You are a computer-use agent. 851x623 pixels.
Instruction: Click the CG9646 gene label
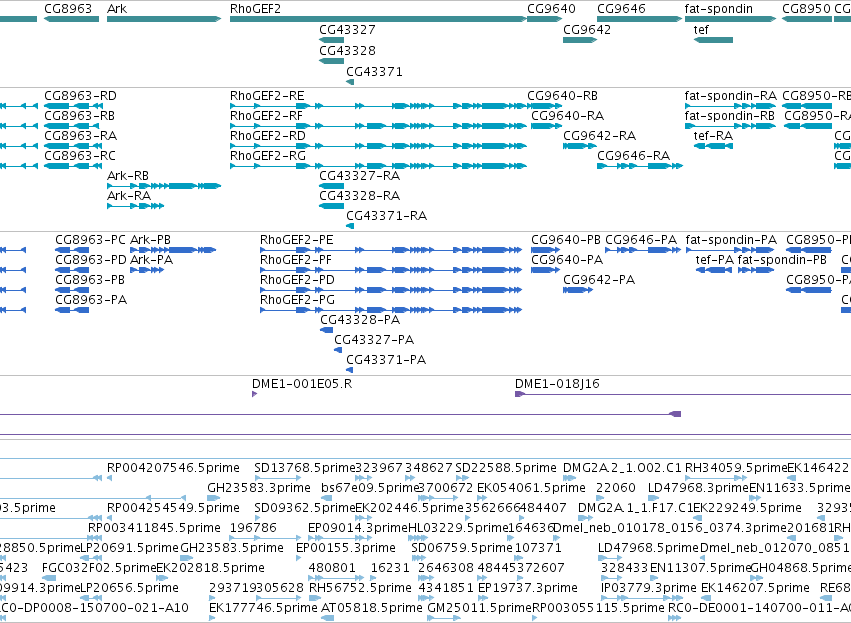tap(621, 9)
